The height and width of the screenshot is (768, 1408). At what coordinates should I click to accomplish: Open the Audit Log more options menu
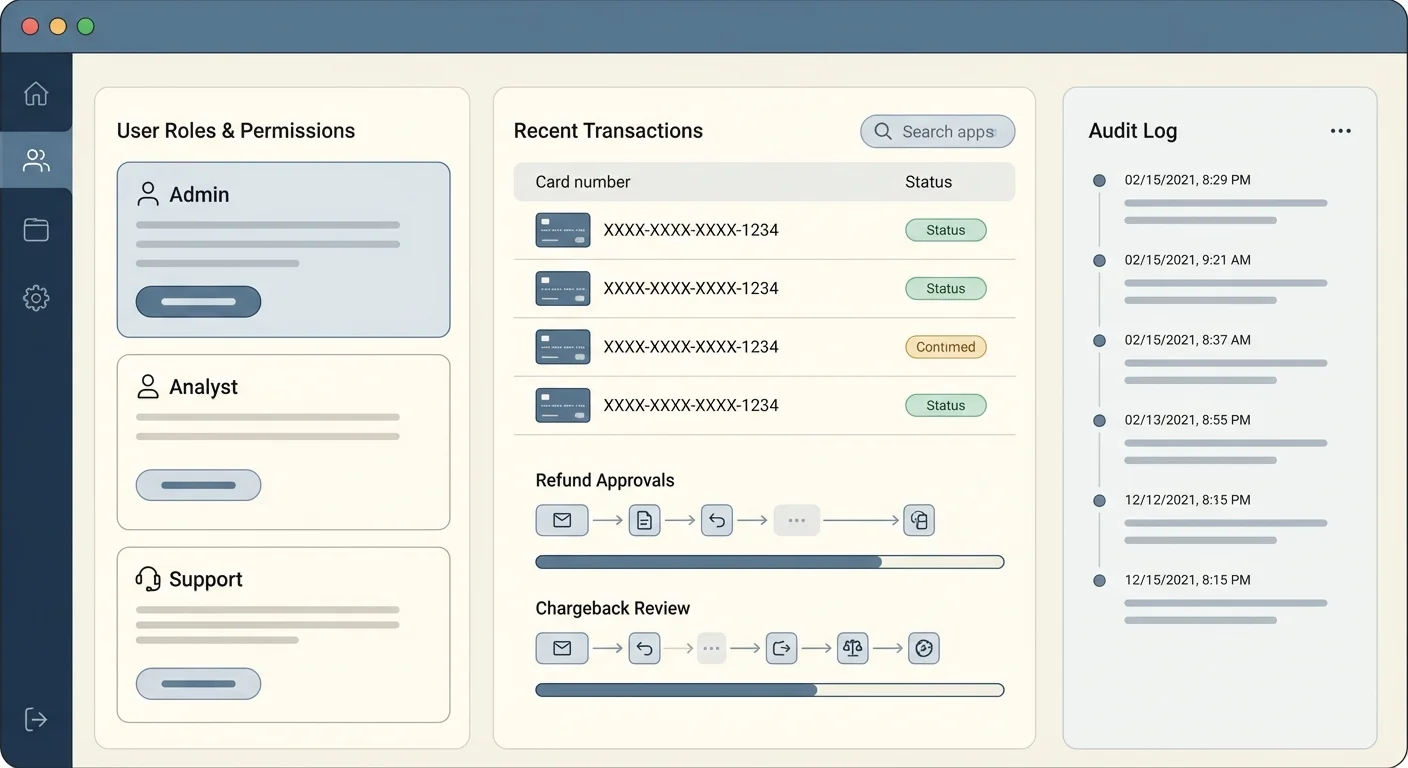1341,131
